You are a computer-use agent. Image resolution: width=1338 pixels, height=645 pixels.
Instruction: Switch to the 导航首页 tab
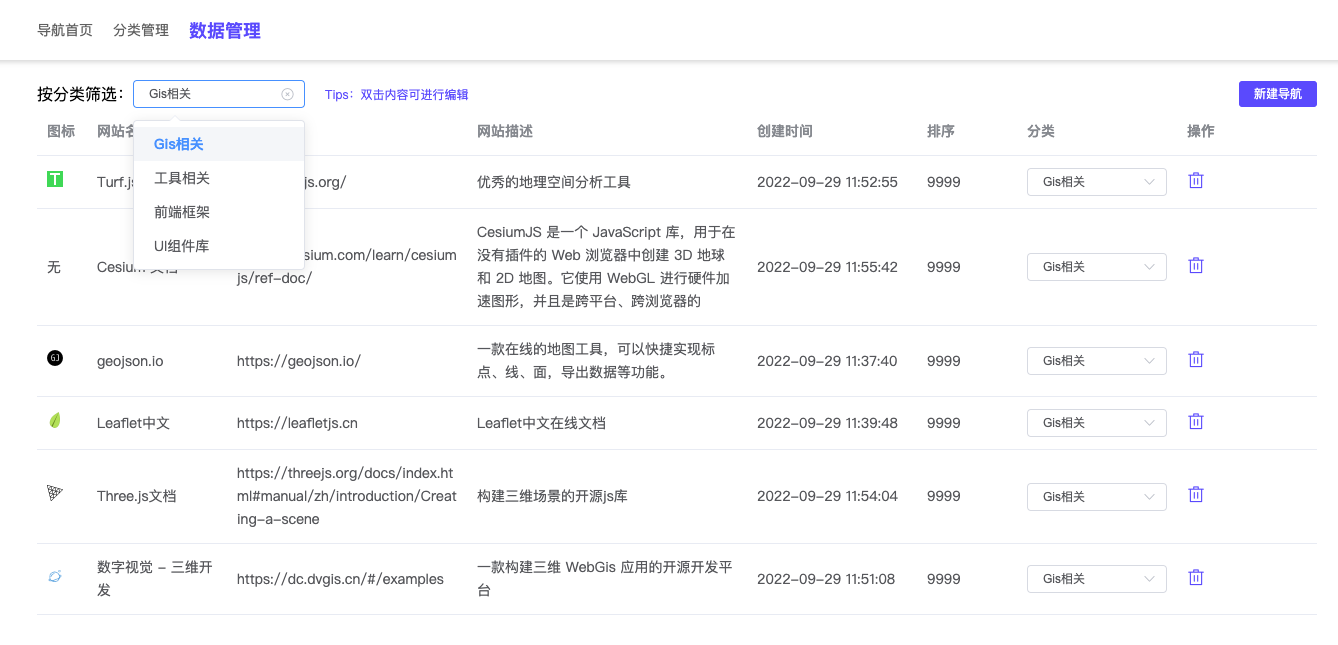(x=64, y=30)
